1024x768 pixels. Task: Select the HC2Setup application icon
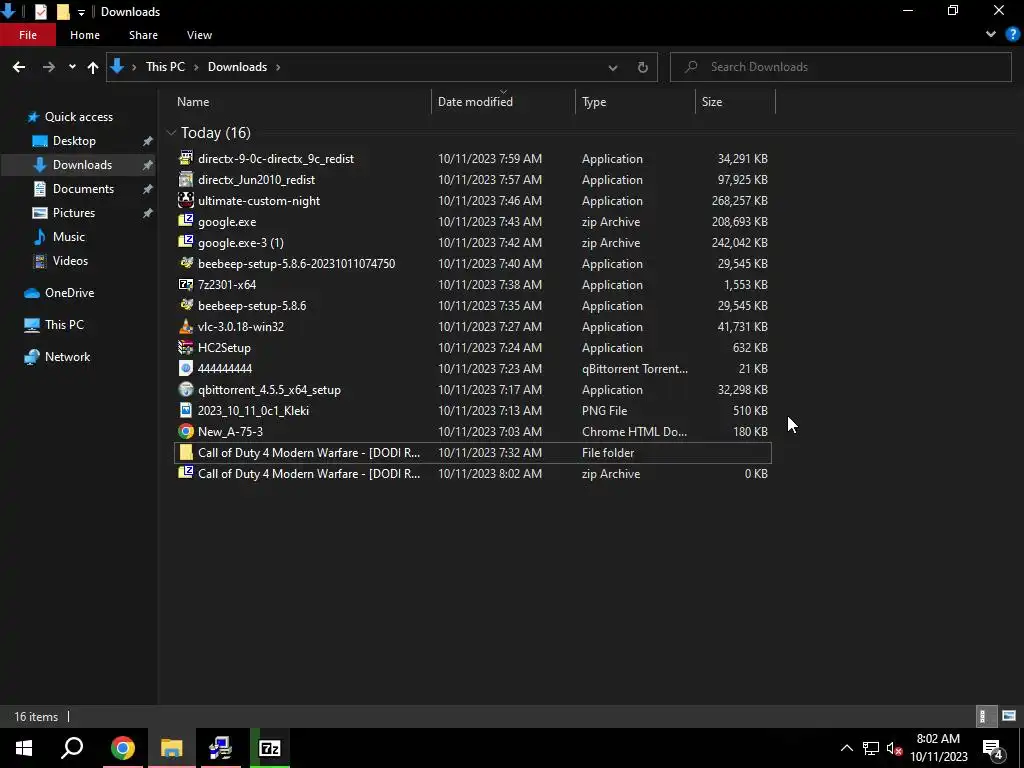(x=186, y=347)
